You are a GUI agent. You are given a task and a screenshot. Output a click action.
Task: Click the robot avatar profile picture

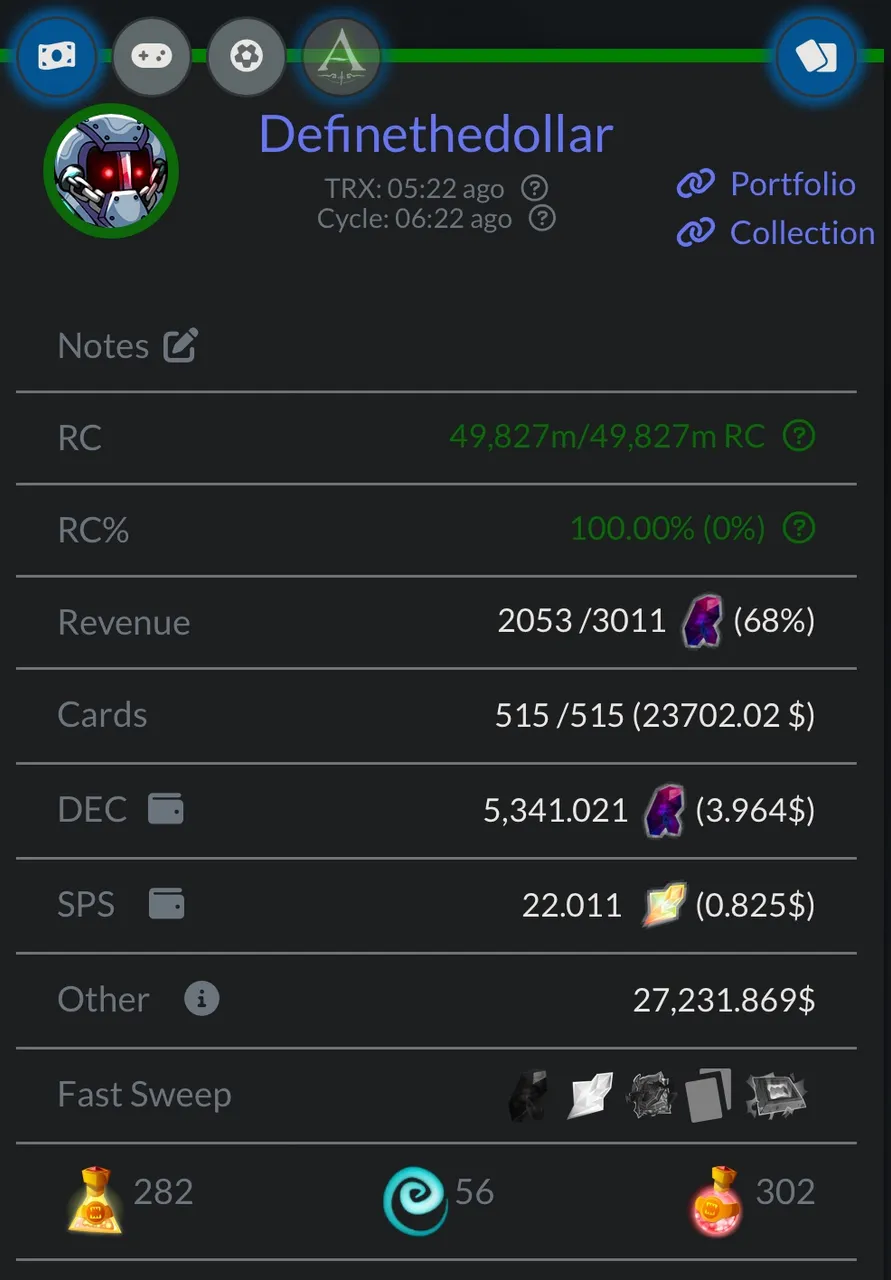click(x=111, y=171)
